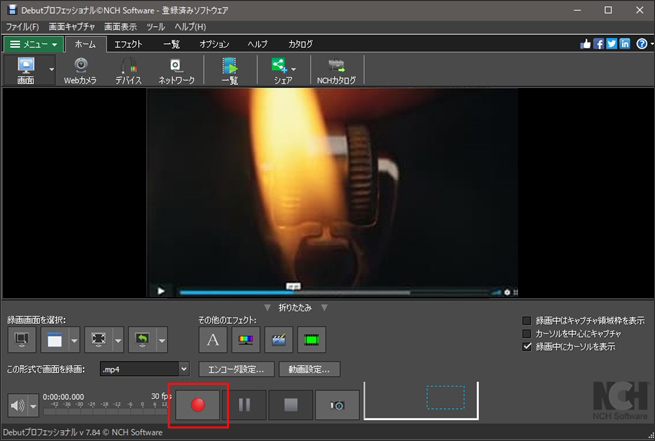This screenshot has height=441, width=655.
Task: Open the window selection dropdown arrow
Action: point(74,340)
